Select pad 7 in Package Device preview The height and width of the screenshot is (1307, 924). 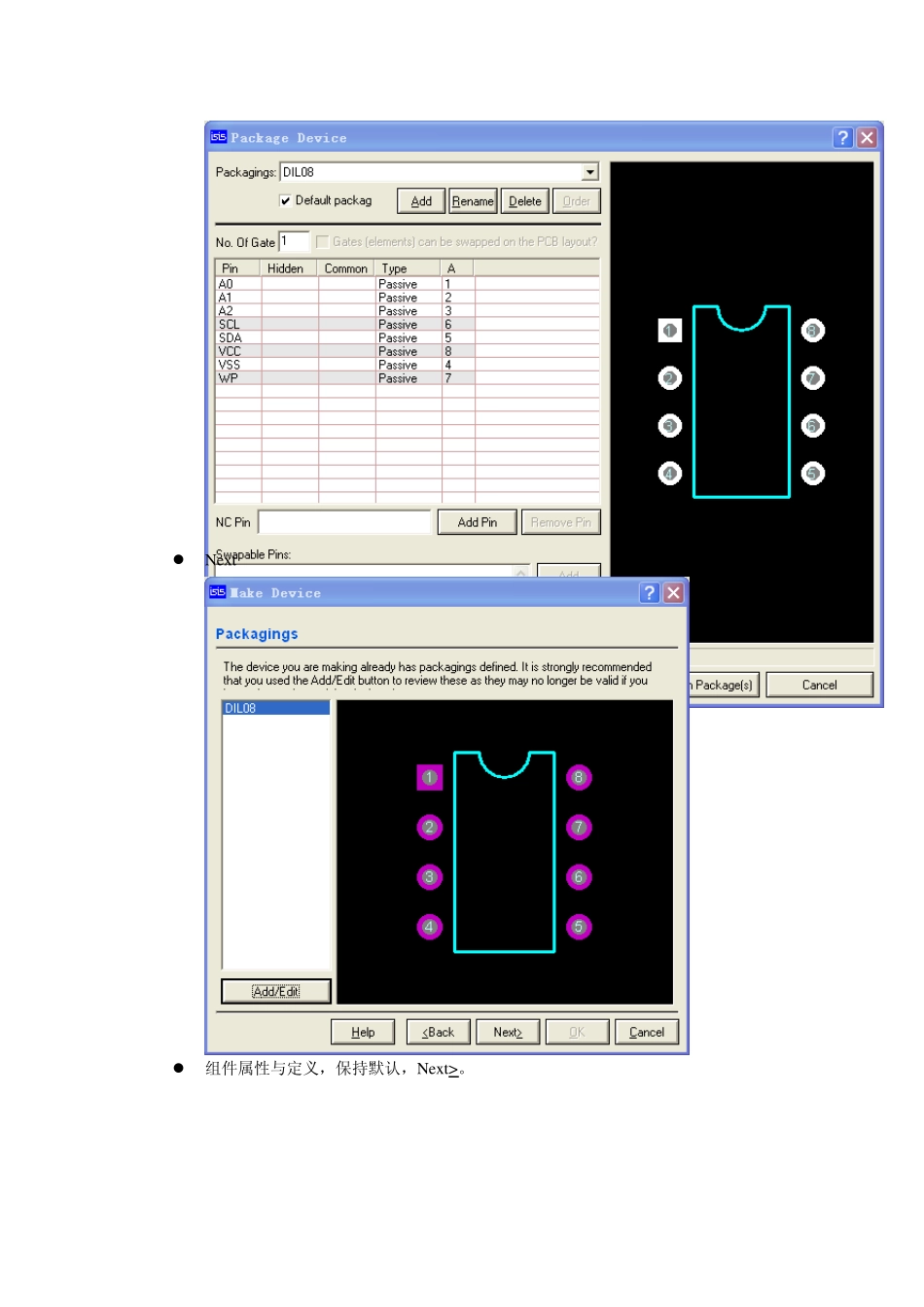tap(813, 378)
